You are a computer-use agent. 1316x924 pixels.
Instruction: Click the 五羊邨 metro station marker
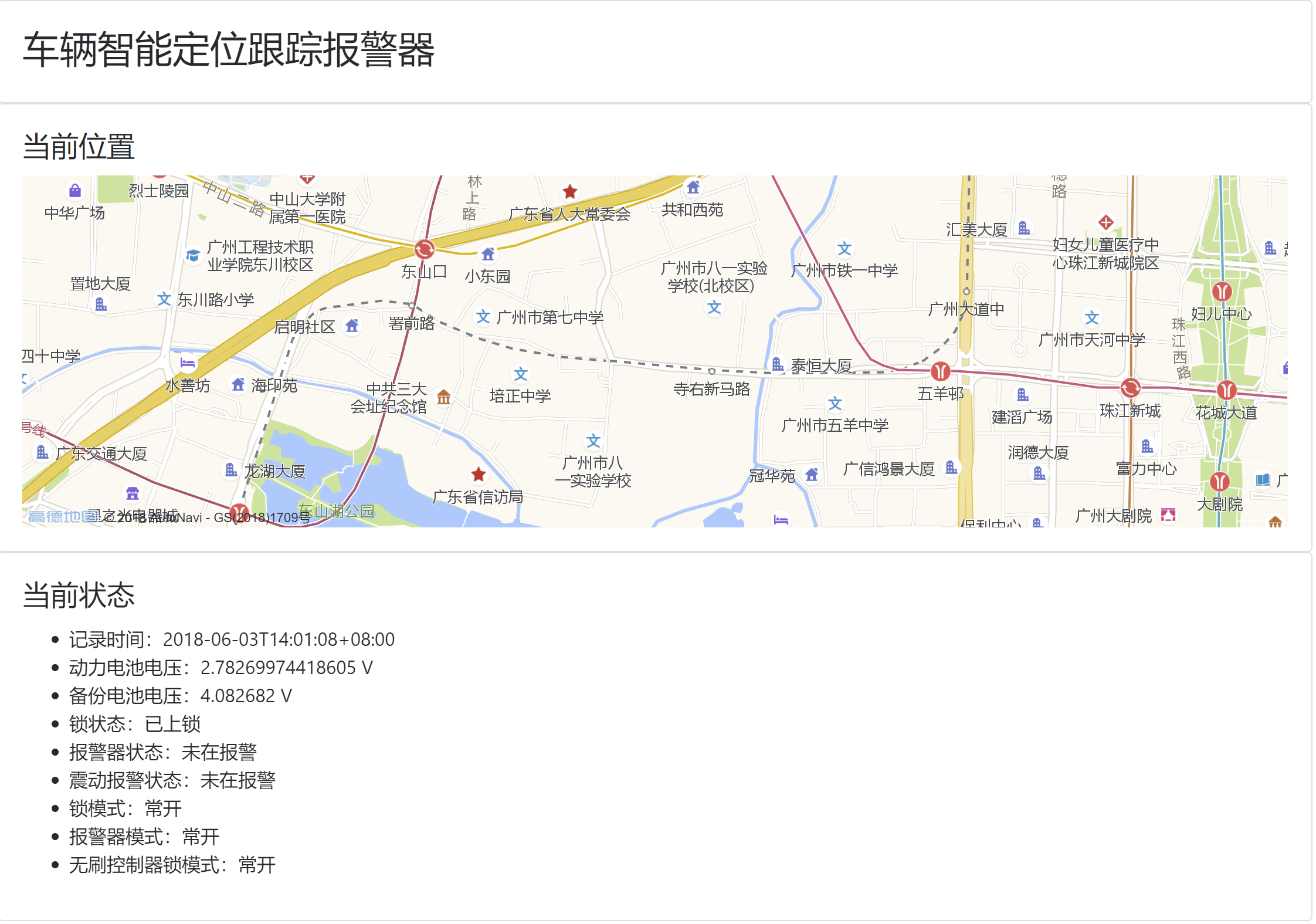[x=940, y=371]
